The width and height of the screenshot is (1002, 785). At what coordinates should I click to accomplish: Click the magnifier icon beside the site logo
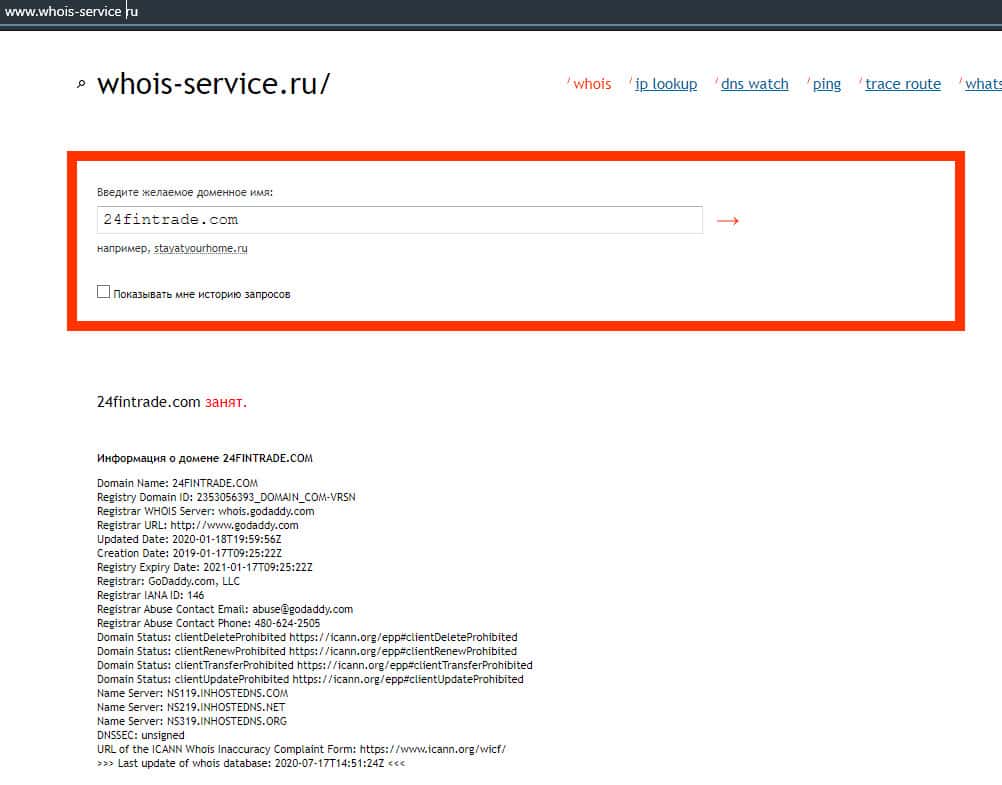point(81,85)
